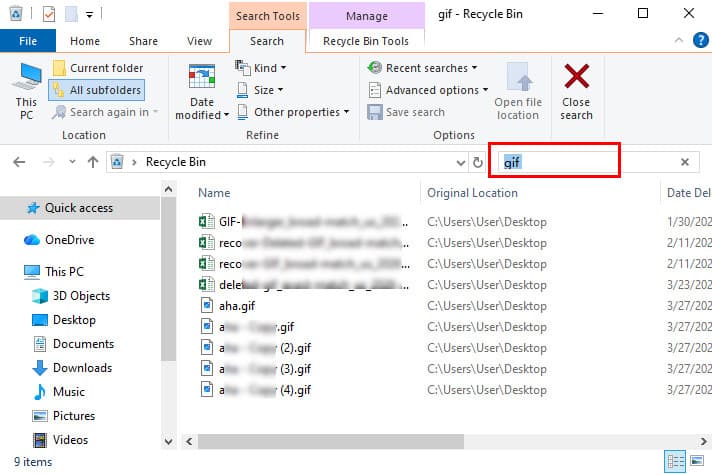Open Date modified filter dropdown
The width and height of the screenshot is (712, 474).
pos(202,91)
